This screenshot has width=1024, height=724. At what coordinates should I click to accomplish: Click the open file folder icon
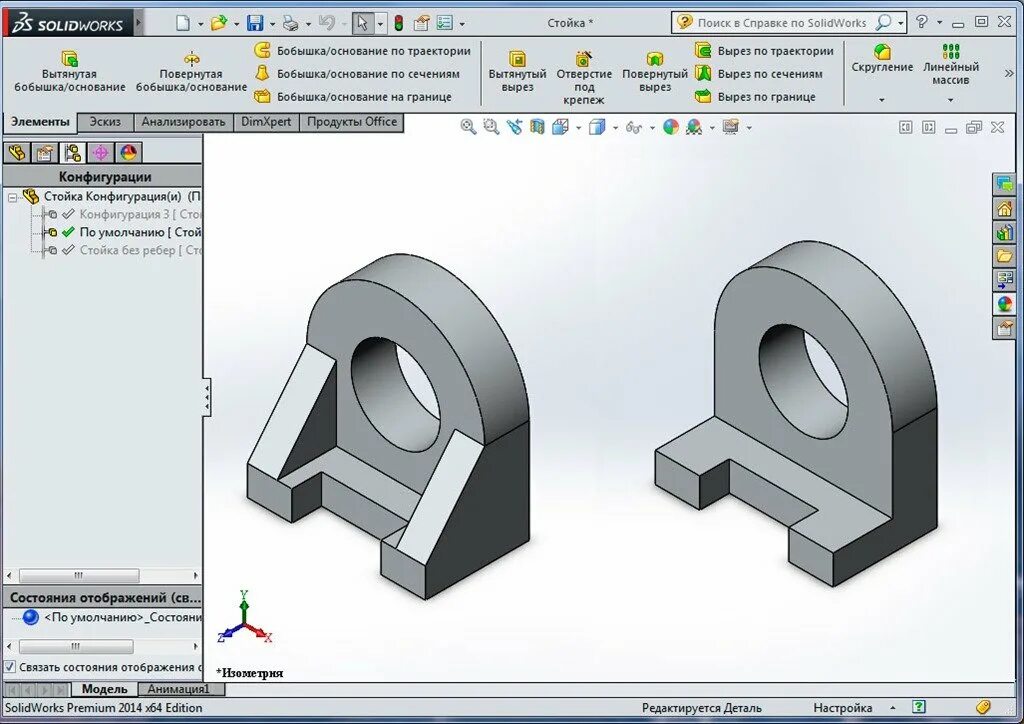click(219, 24)
